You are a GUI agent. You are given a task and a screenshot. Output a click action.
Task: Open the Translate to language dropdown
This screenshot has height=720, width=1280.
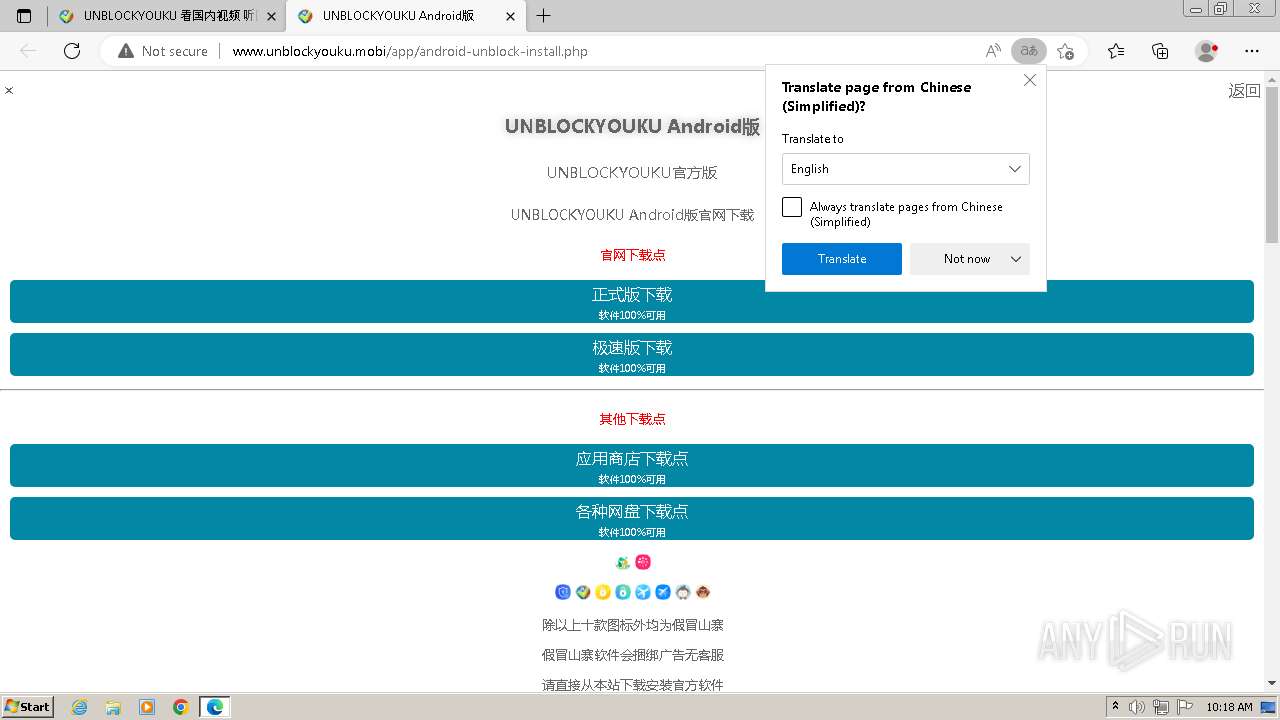(x=906, y=169)
